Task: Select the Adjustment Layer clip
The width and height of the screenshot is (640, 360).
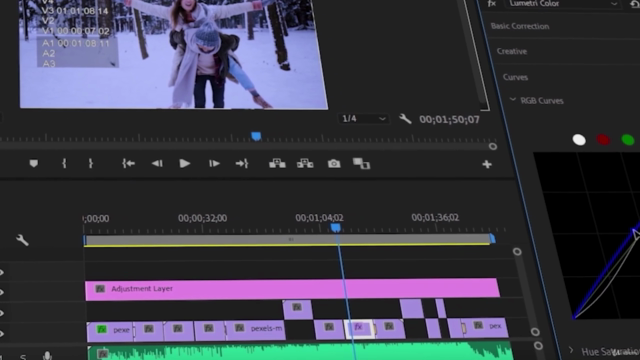Action: tap(292, 289)
